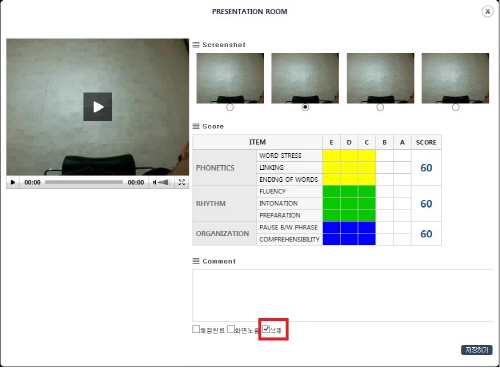
Task: Check the middle checkbox below comment box
Action: (x=231, y=329)
